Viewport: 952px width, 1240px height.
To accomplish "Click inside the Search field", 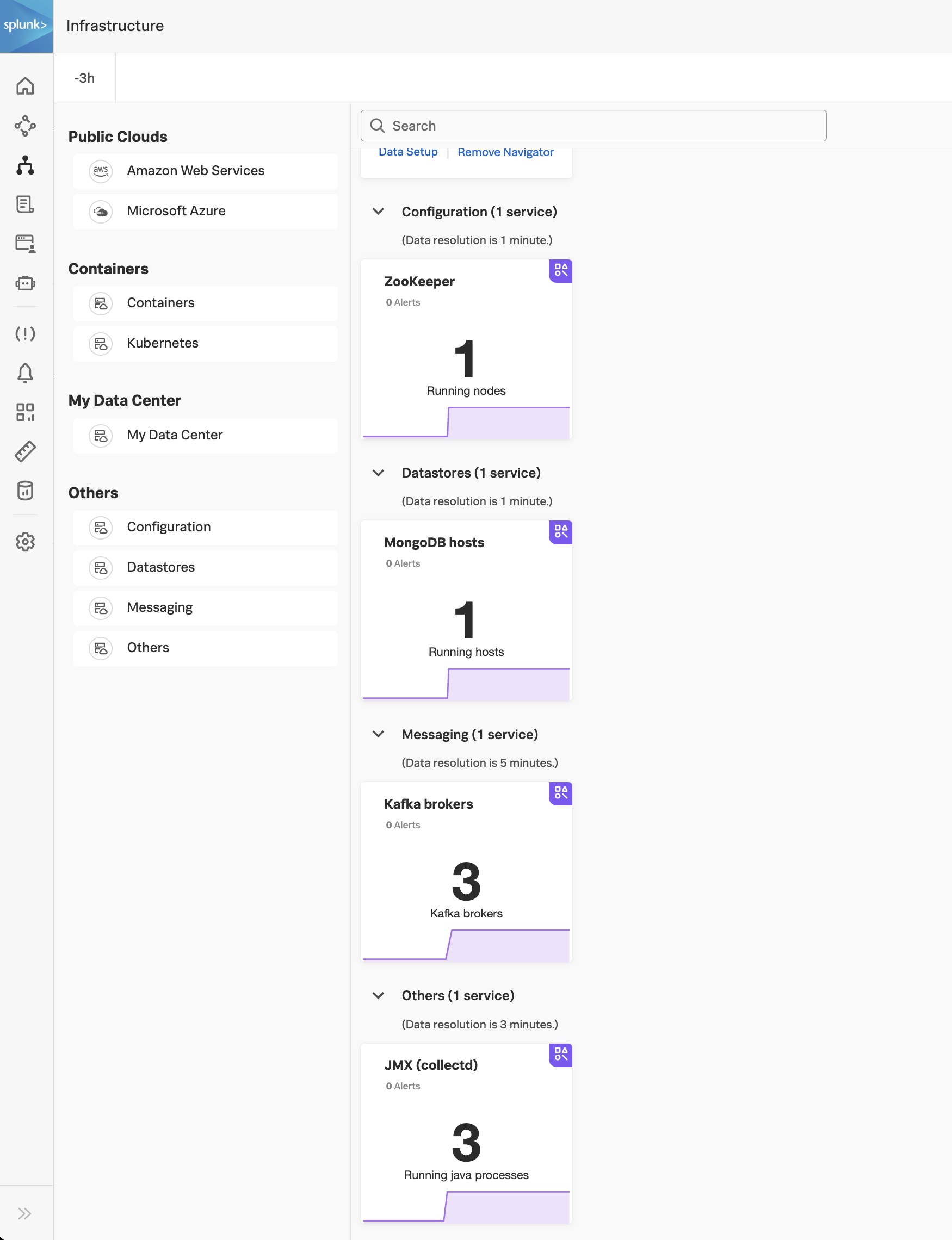I will [592, 125].
